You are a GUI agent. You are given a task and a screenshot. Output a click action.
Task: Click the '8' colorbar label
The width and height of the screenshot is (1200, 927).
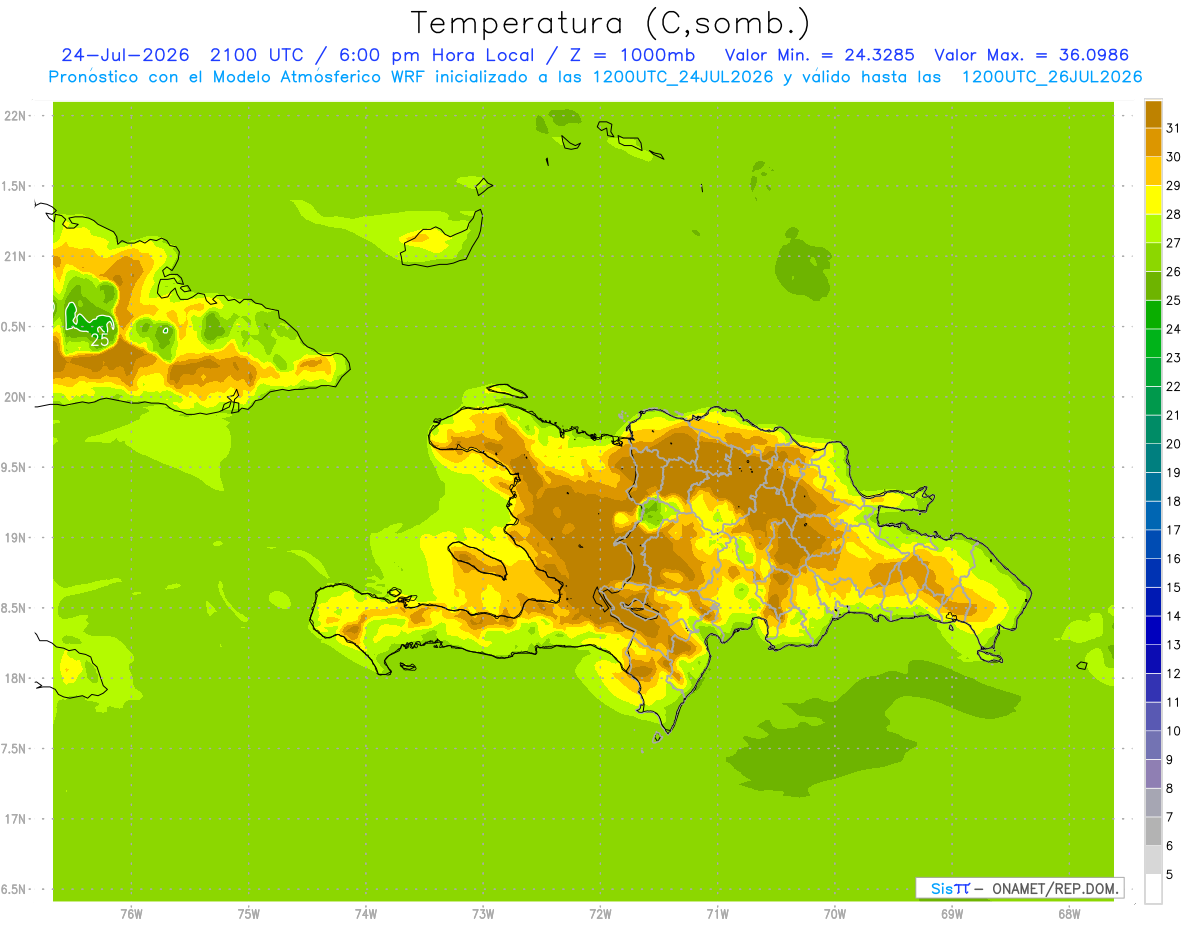coord(1170,788)
